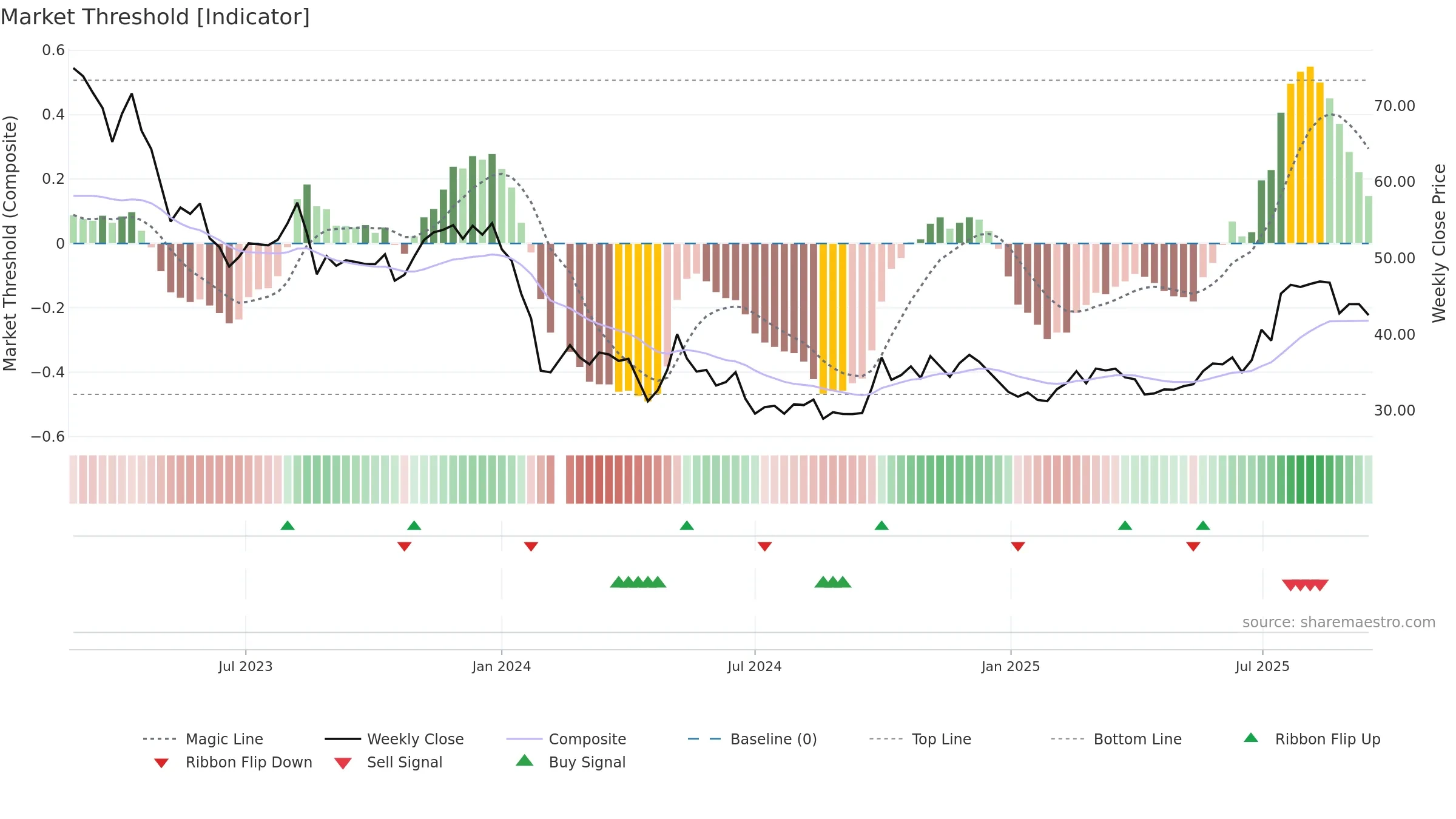Click the source: sharemaestro.com attribution text

(x=1339, y=622)
